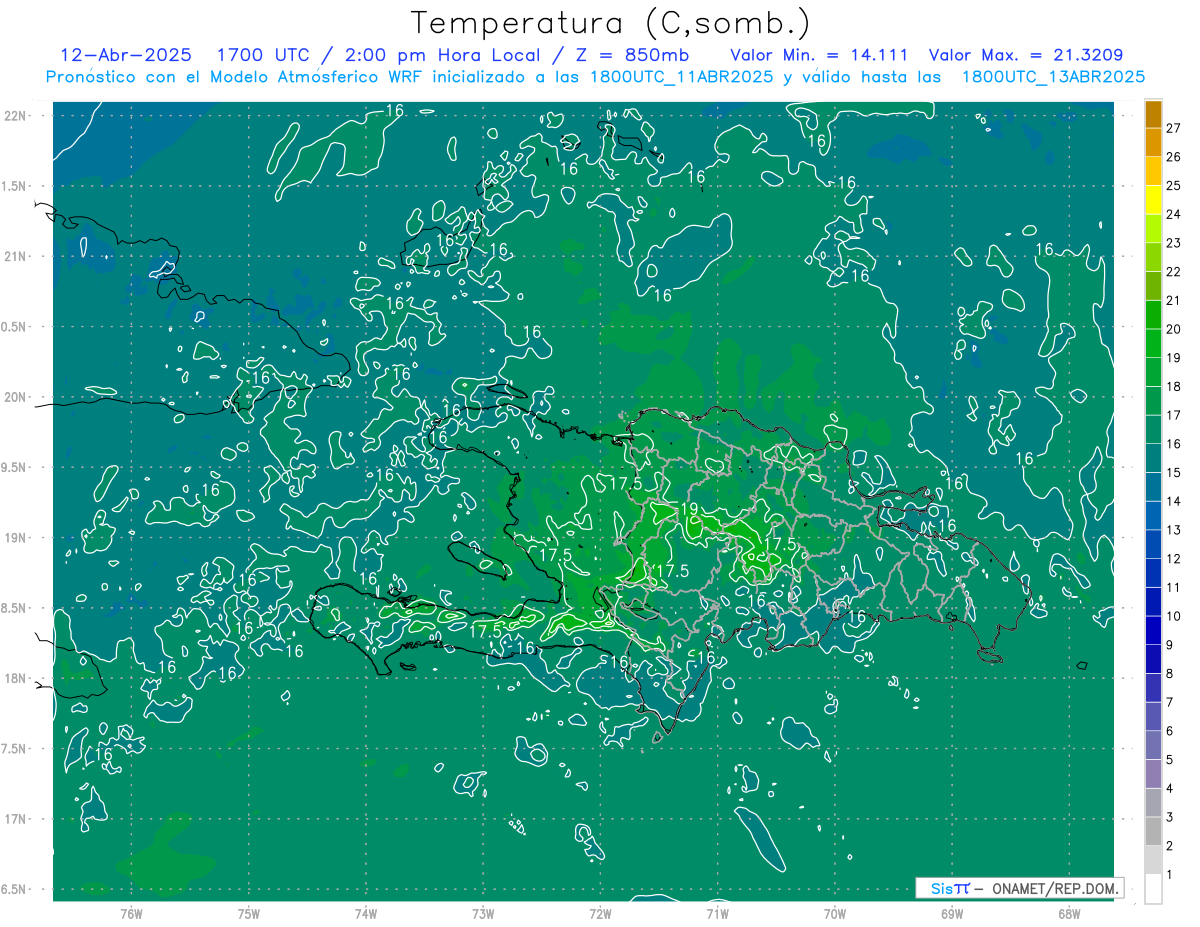Click the "70W" longitude label
Viewport: 1200px width, 927px height.
pos(835,913)
